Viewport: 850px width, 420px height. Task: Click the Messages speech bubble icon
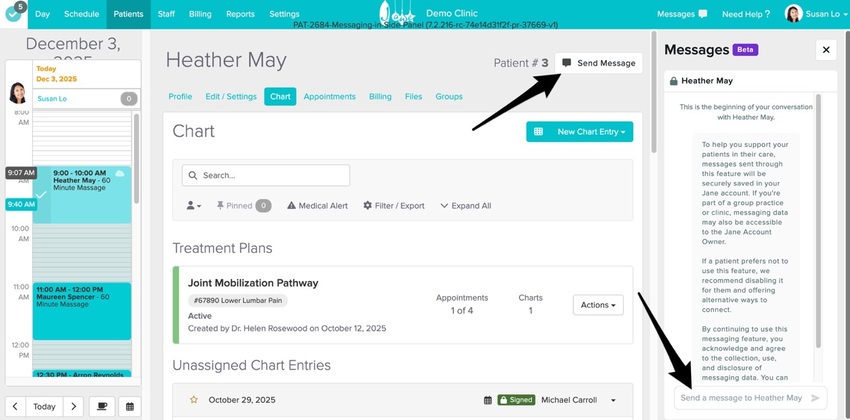(x=702, y=14)
